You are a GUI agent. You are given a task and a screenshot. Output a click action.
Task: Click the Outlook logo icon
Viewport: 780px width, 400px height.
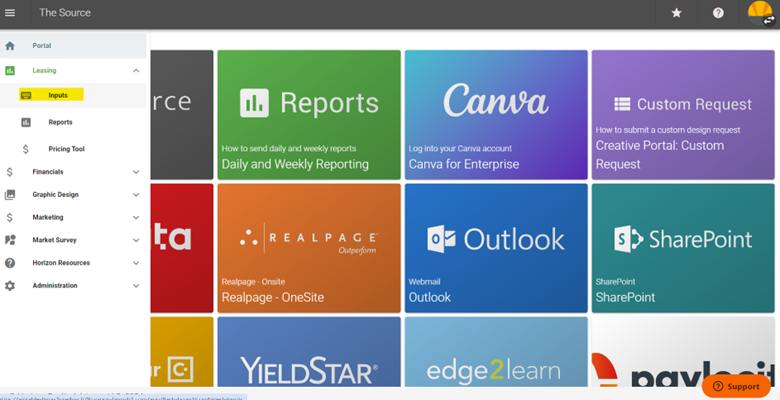(x=441, y=239)
